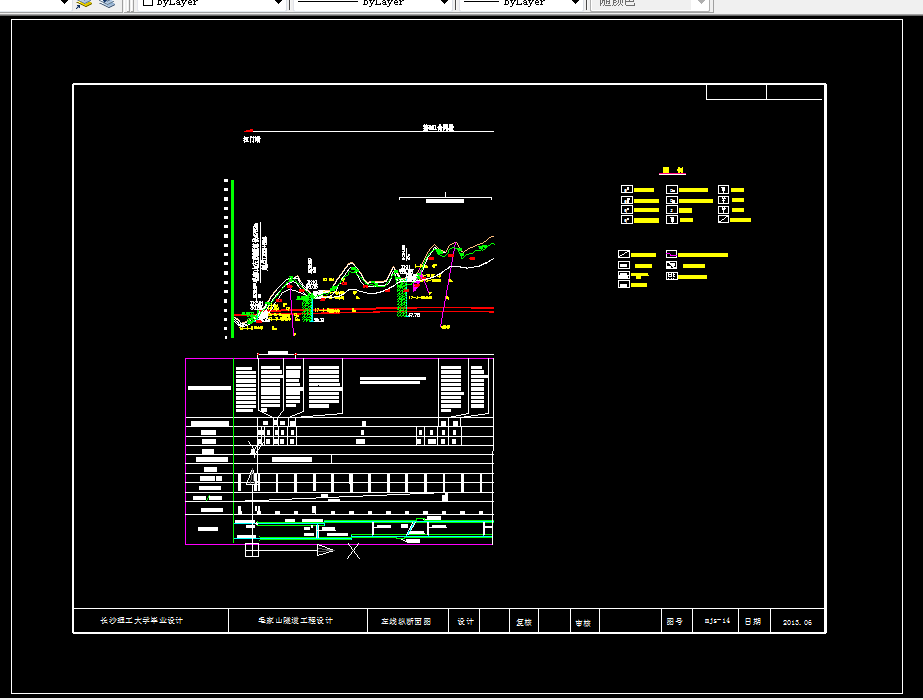Select the drawing number mjs-14
This screenshot has width=923, height=700.
click(x=717, y=621)
